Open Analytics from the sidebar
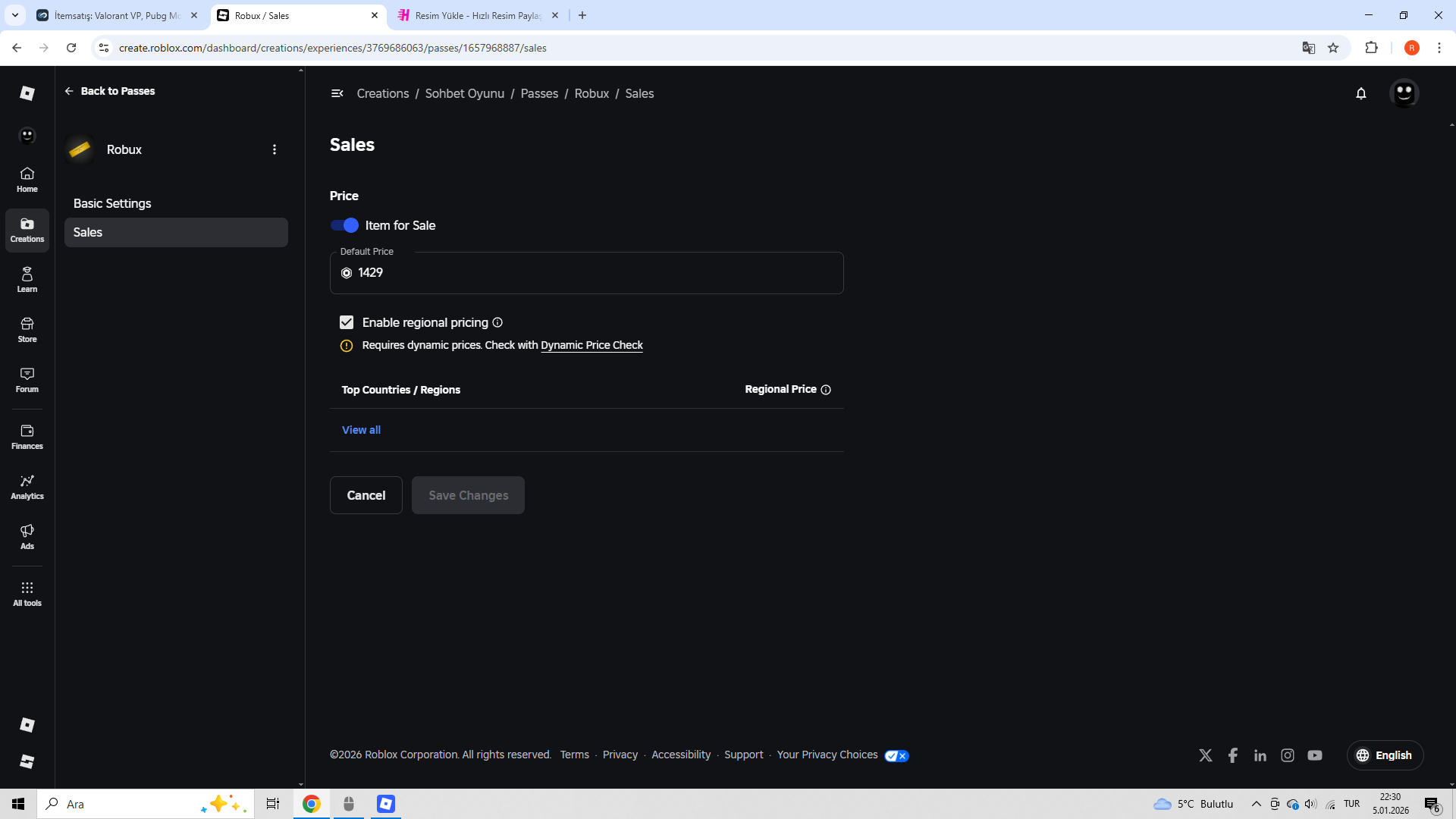The image size is (1456, 819). [27, 487]
